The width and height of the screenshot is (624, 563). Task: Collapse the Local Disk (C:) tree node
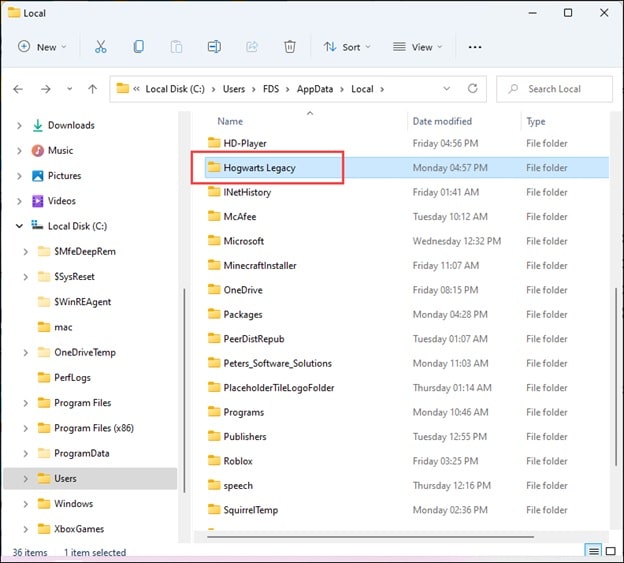pos(19,226)
